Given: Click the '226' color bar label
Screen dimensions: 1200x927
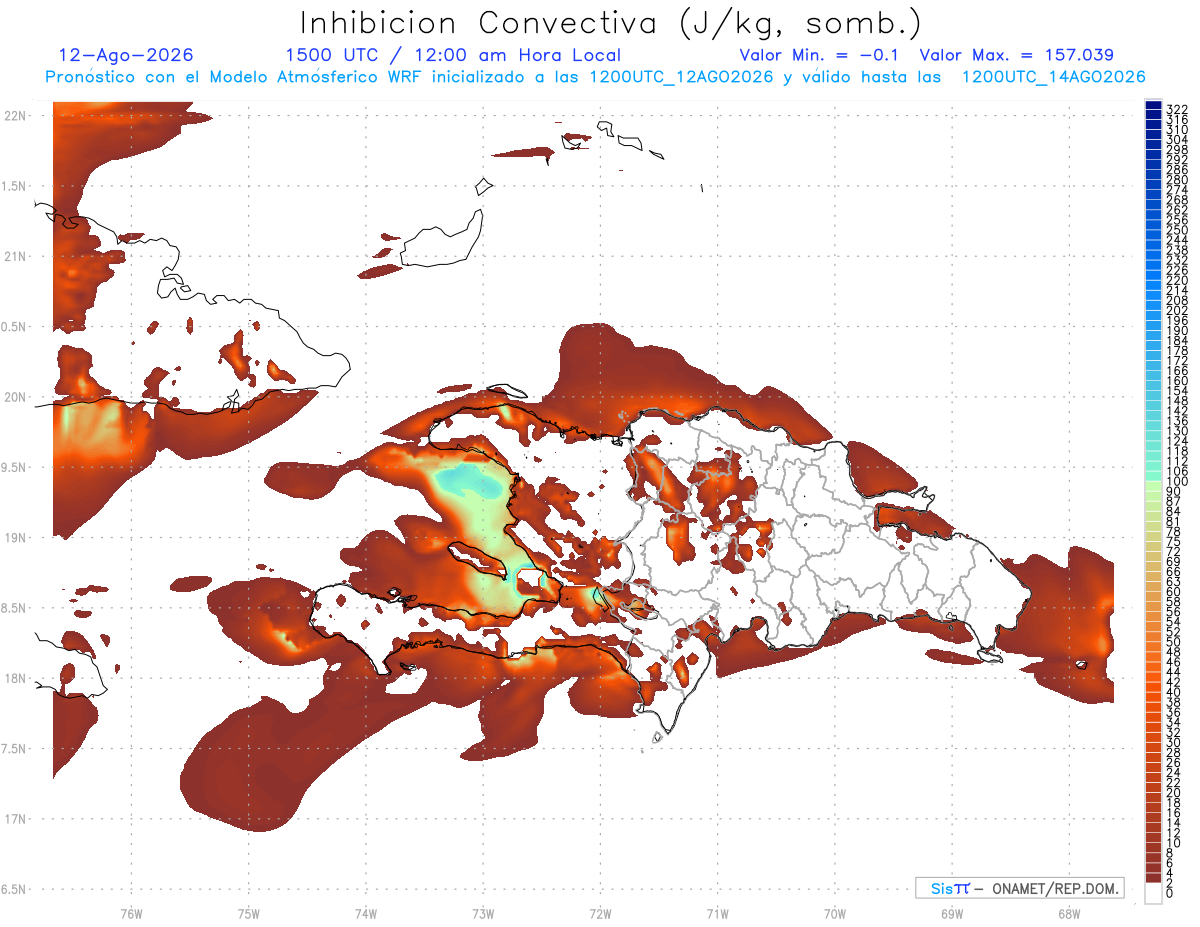Looking at the screenshot, I should point(1176,270).
